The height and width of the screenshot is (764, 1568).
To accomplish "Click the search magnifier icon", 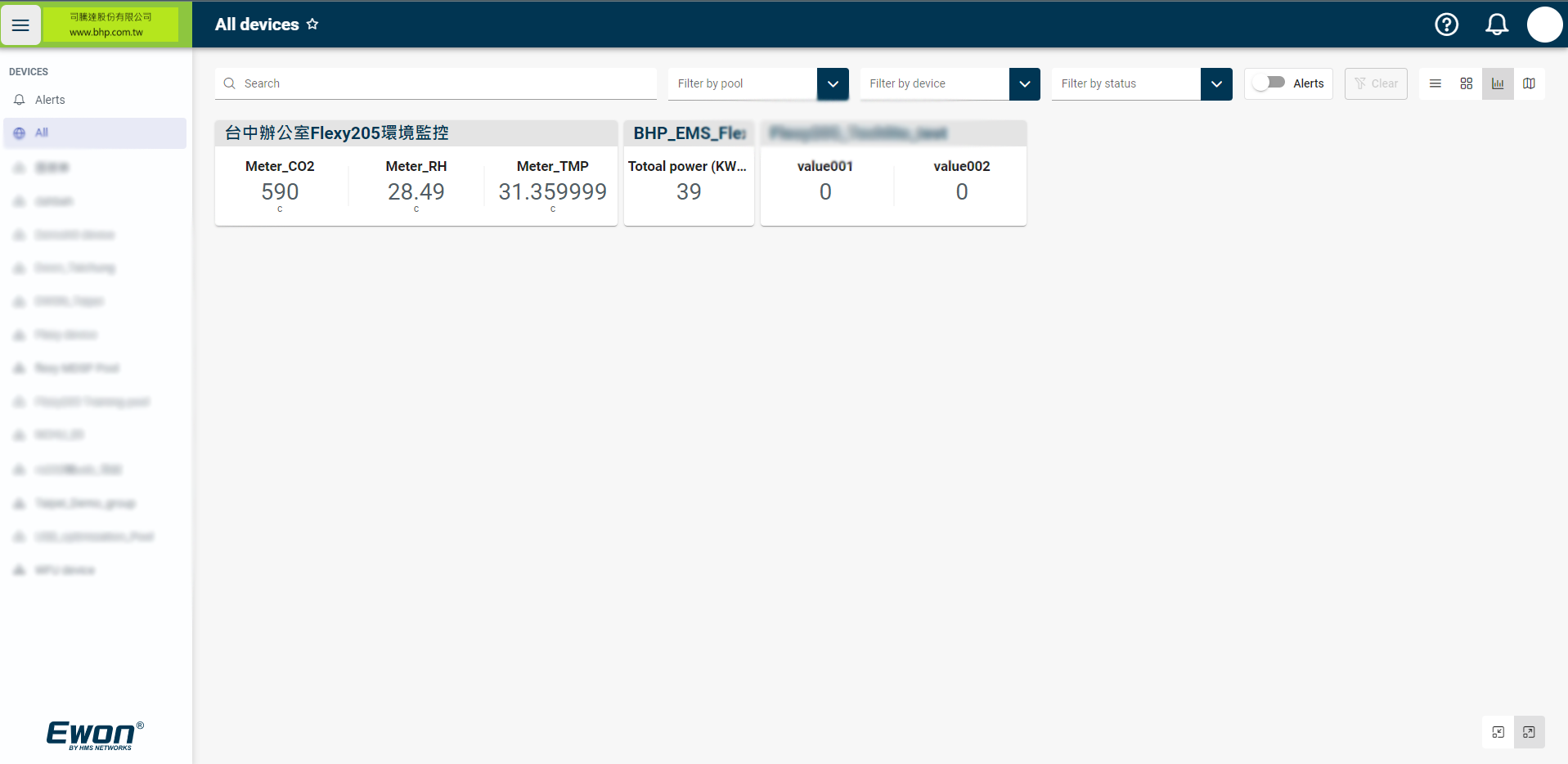I will 230,83.
